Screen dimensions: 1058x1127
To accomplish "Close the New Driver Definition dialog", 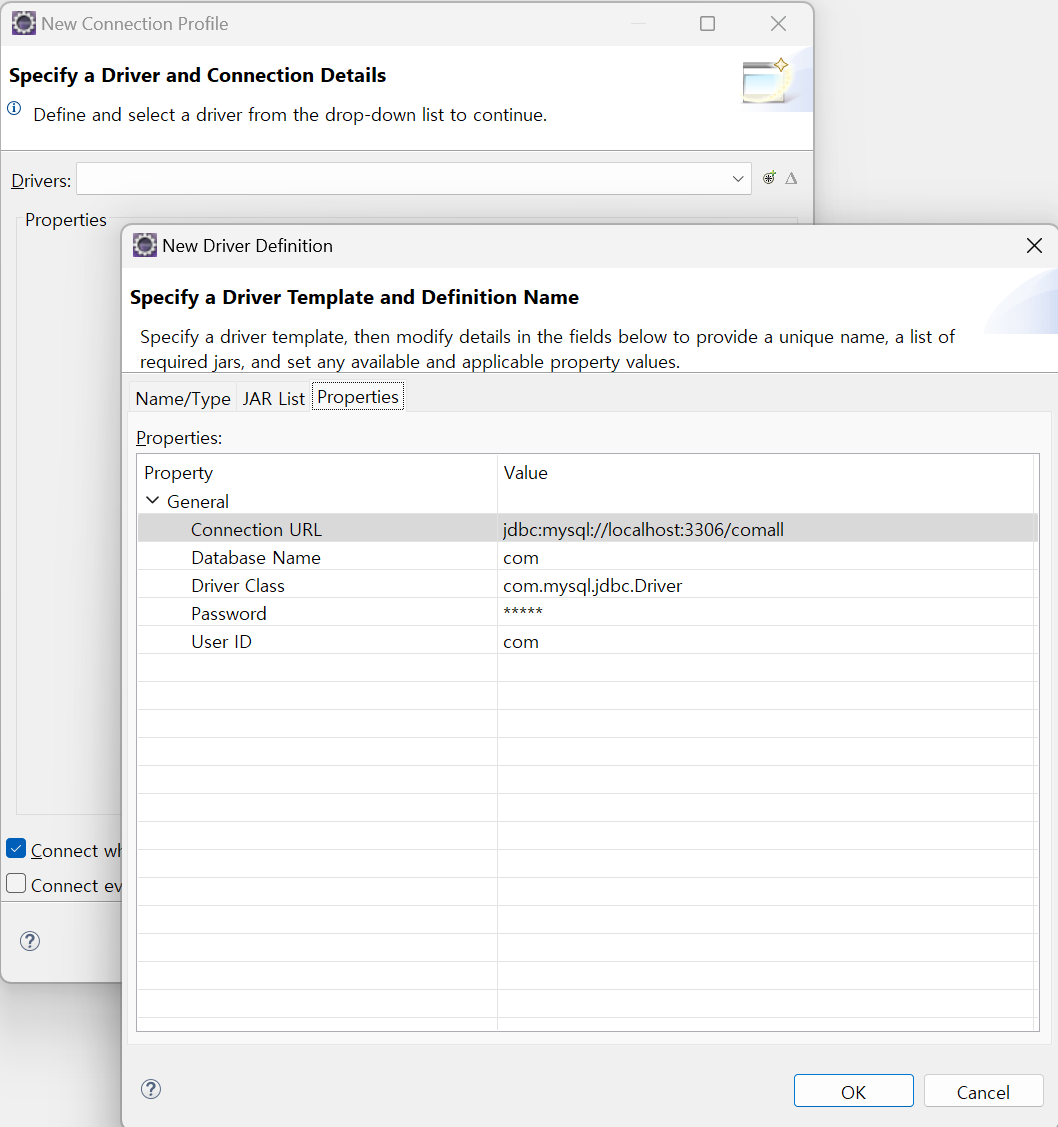I will pos(1034,246).
